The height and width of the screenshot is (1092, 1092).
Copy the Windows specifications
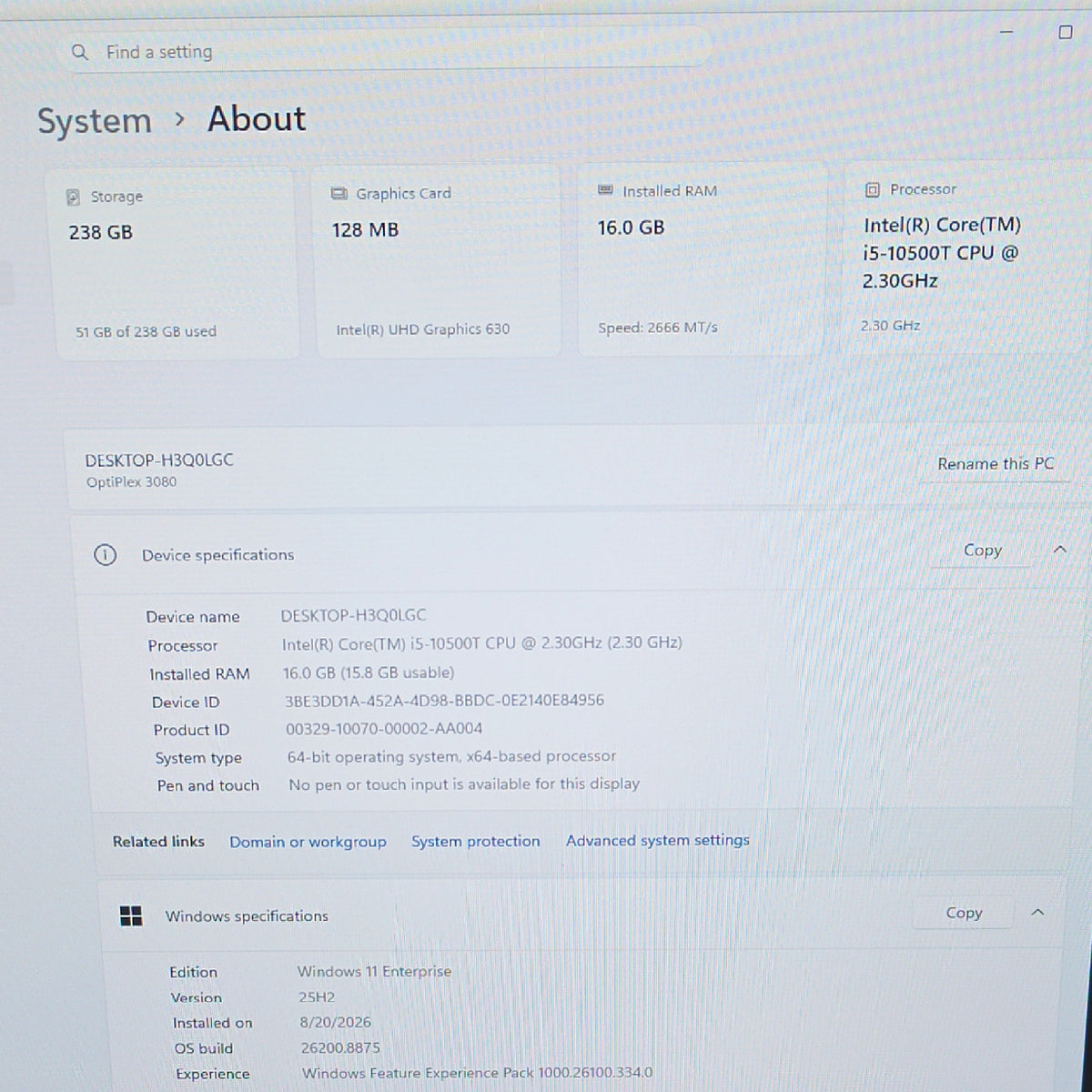tap(964, 913)
